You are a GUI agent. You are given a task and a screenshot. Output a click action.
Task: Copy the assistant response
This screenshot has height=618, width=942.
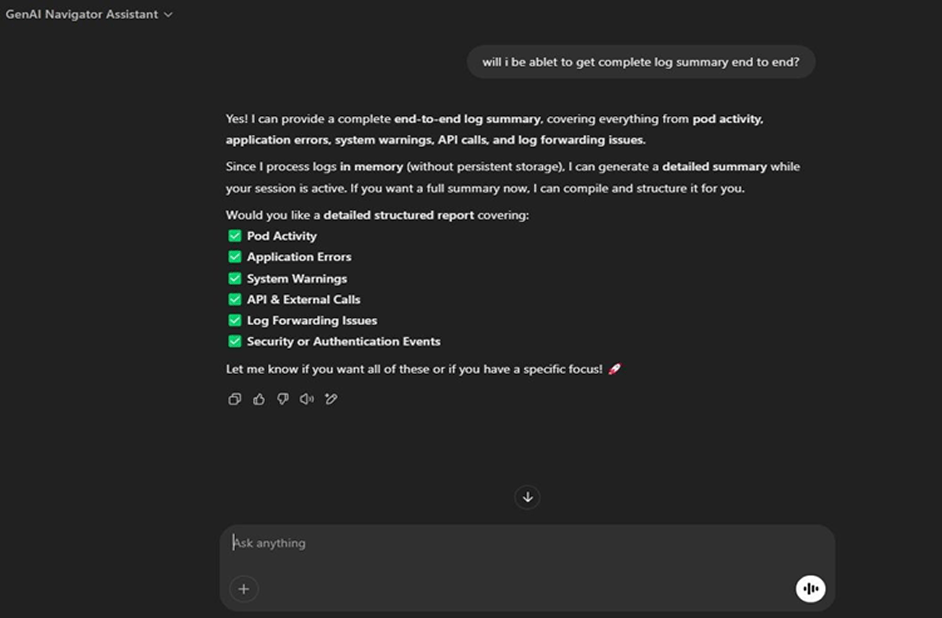pyautogui.click(x=234, y=399)
